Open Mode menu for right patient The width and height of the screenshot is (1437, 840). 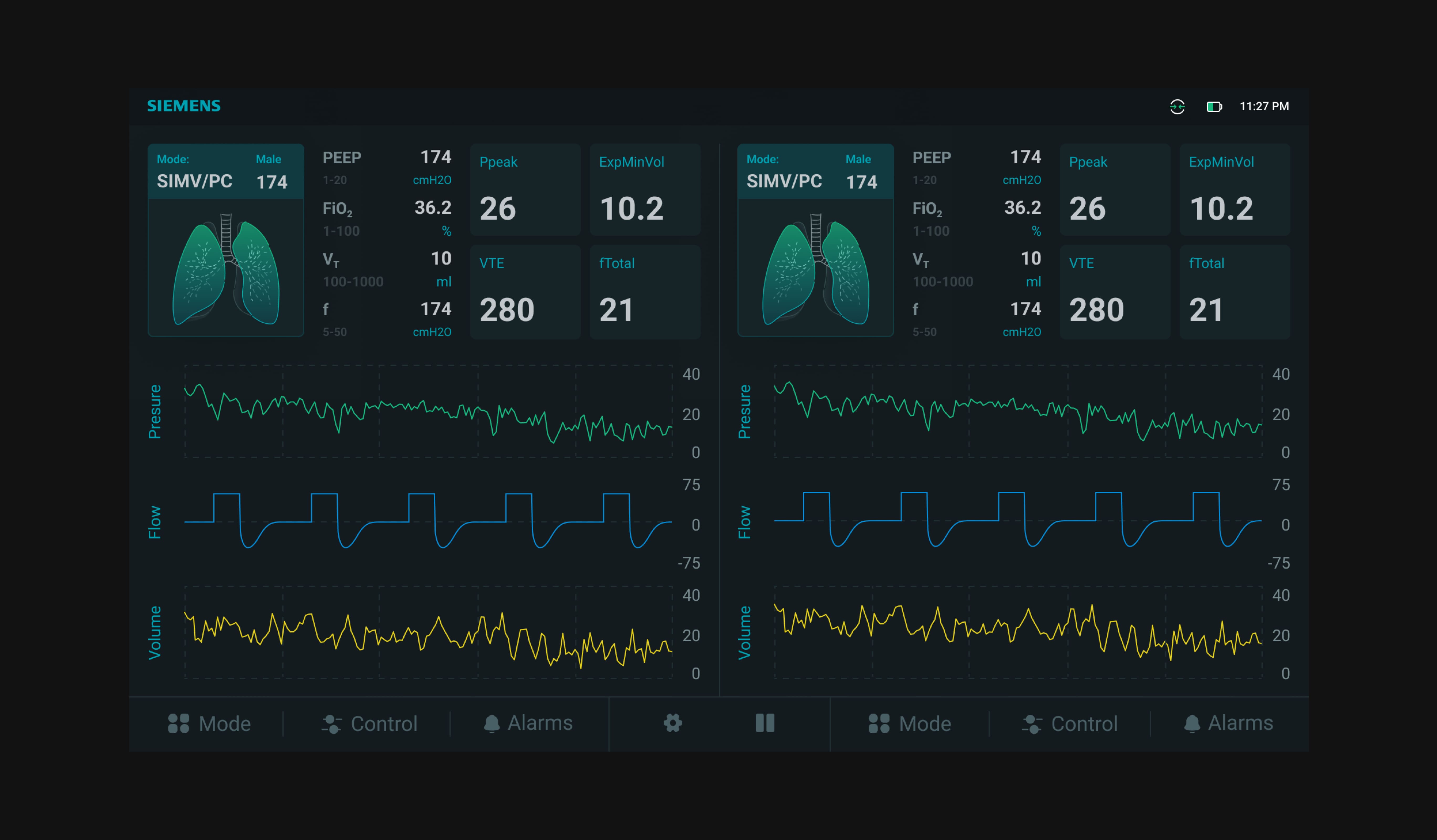coord(909,724)
